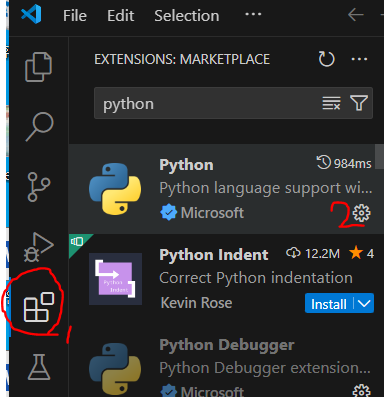The height and width of the screenshot is (397, 384).
Task: Click the EXTENSIONS: MARKETPLACE header
Action: (x=182, y=59)
